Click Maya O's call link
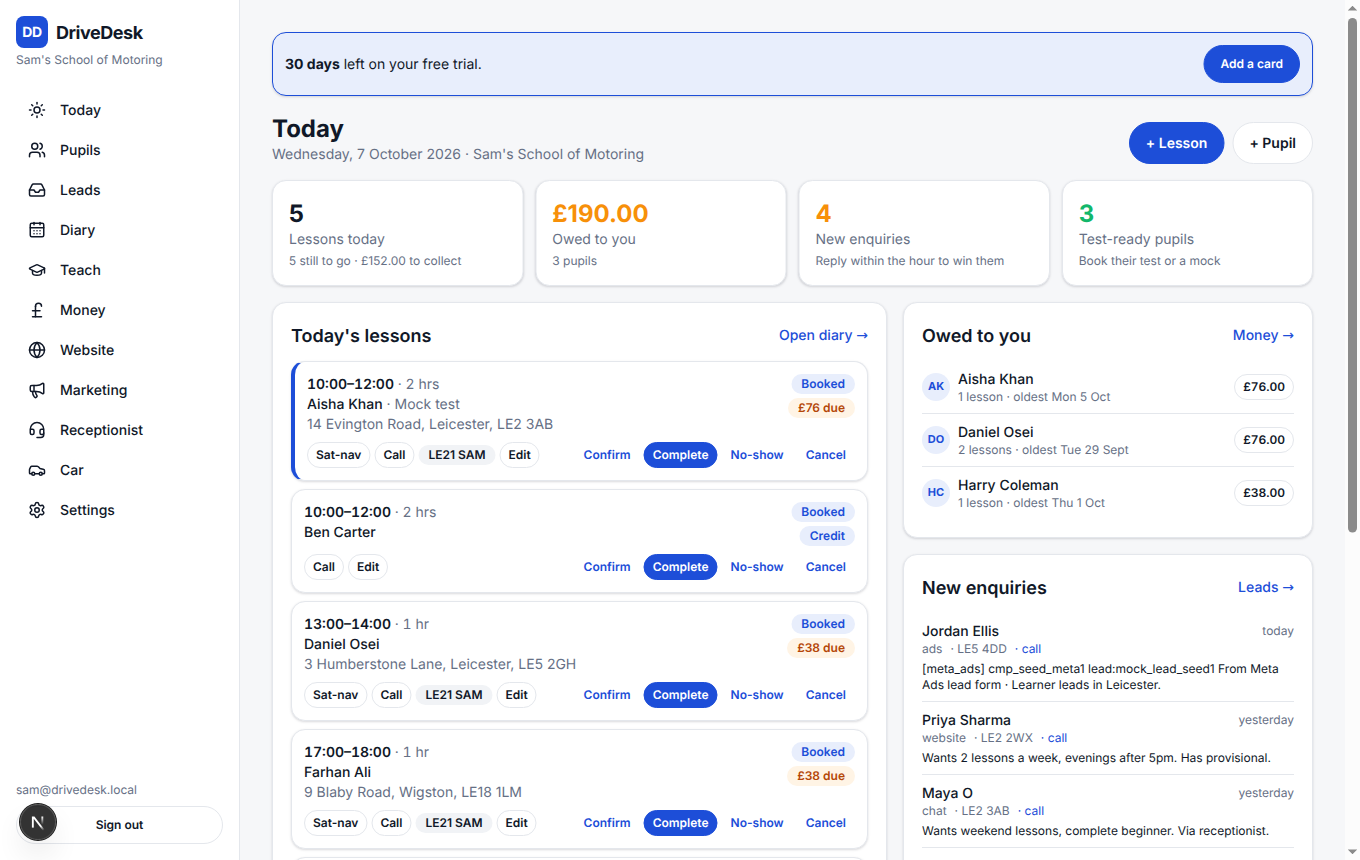Screen dimensions: 1360x860 pyautogui.click(x=1034, y=811)
